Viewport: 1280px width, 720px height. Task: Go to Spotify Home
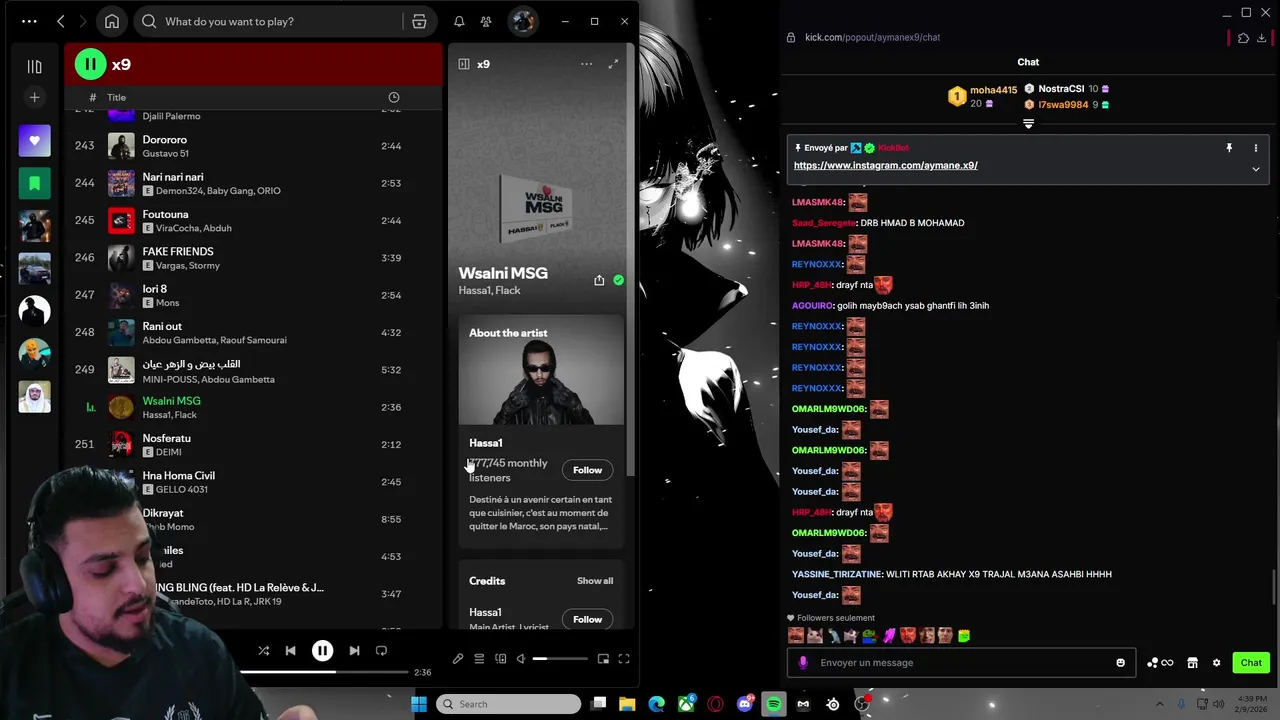pos(112,21)
